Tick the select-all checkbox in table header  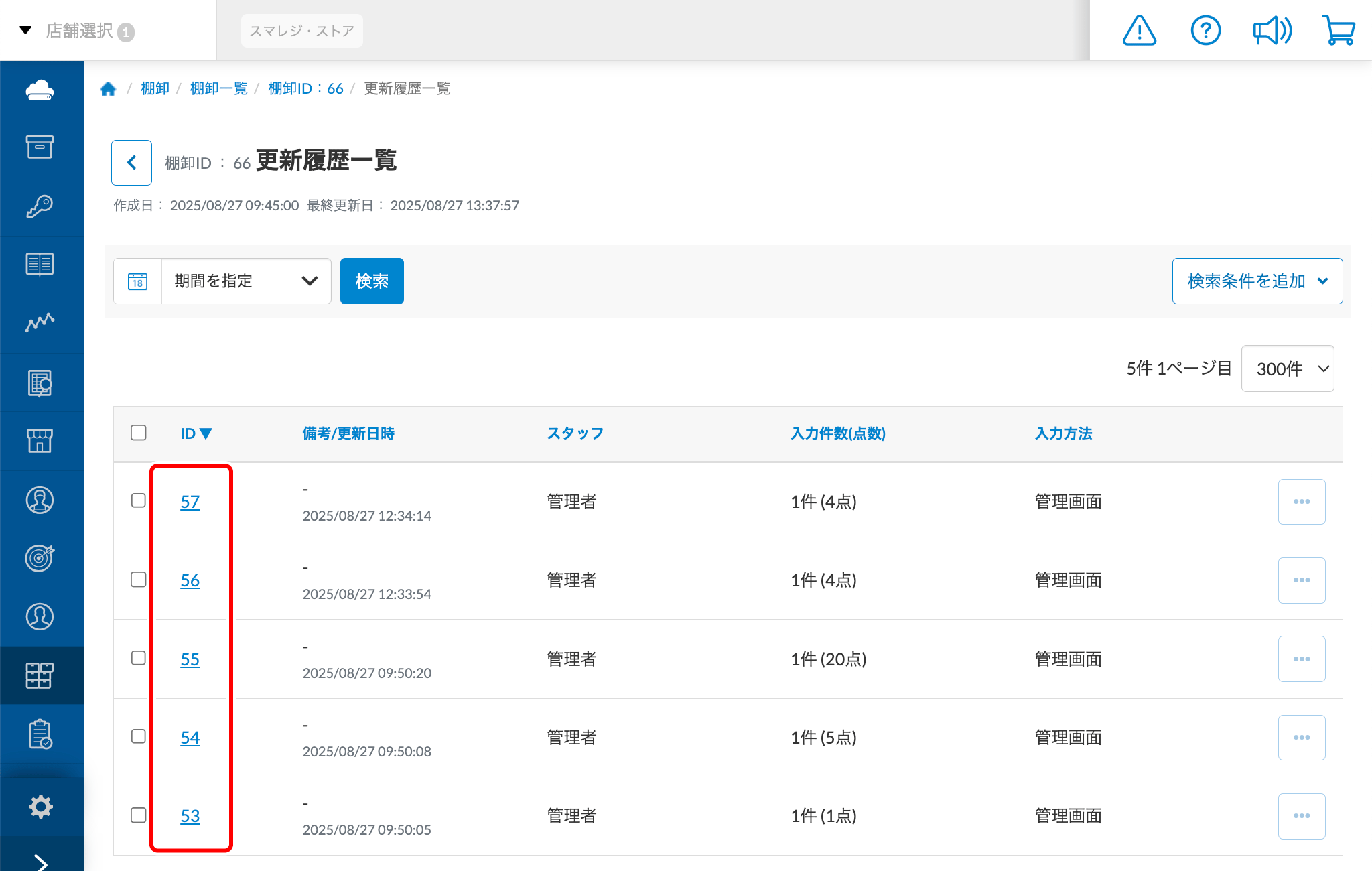139,433
